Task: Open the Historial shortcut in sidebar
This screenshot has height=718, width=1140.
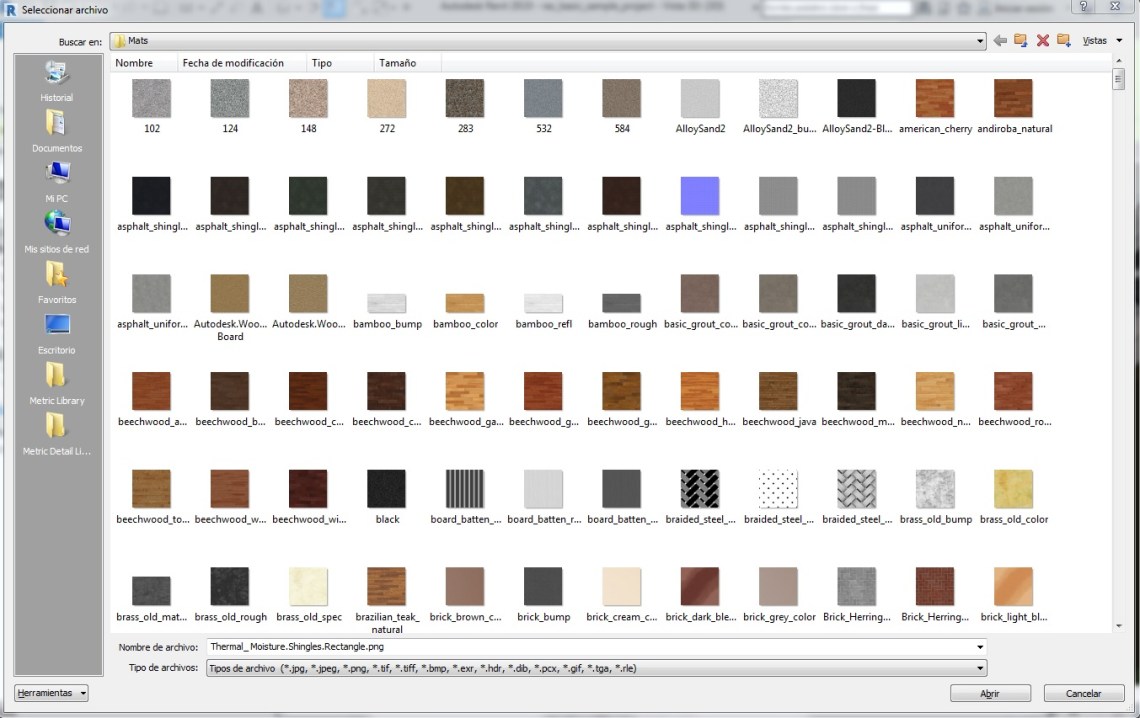Action: (56, 82)
